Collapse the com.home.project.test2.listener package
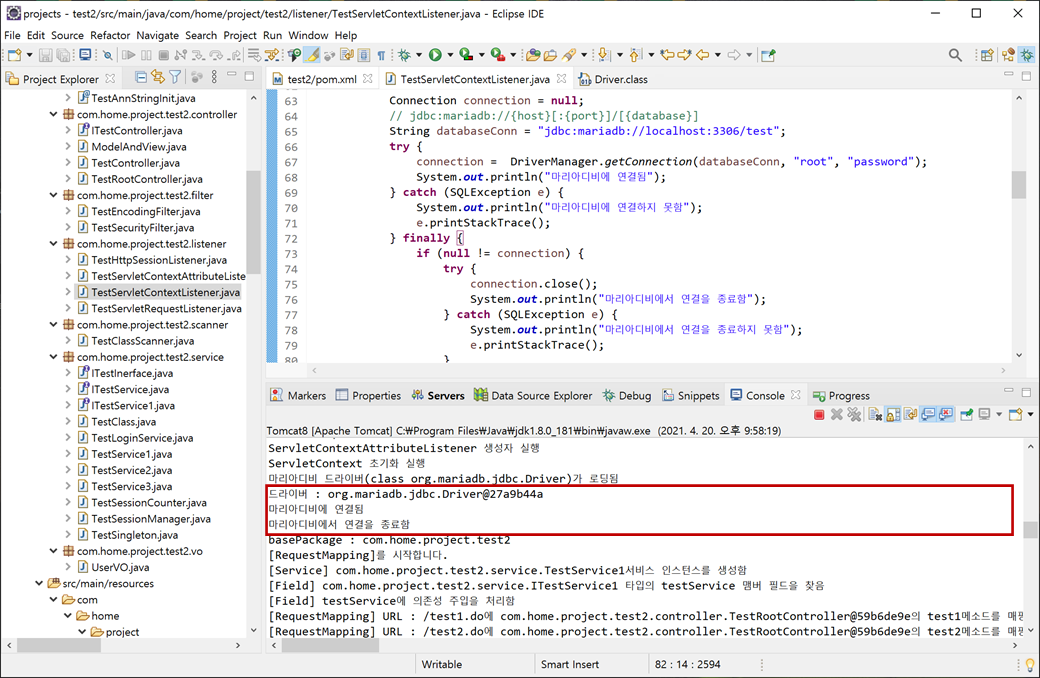Screen dimensions: 1040x678 53,243
